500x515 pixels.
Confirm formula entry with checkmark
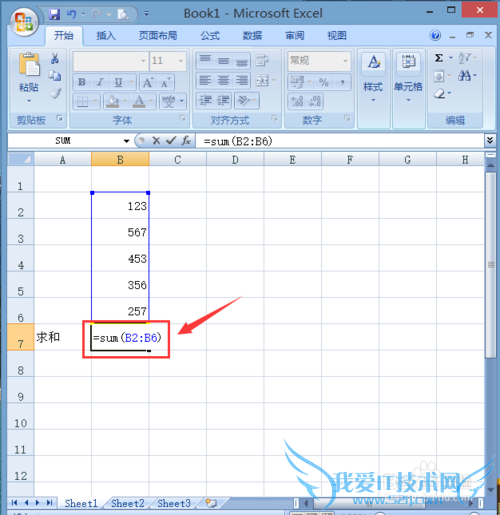(171, 141)
